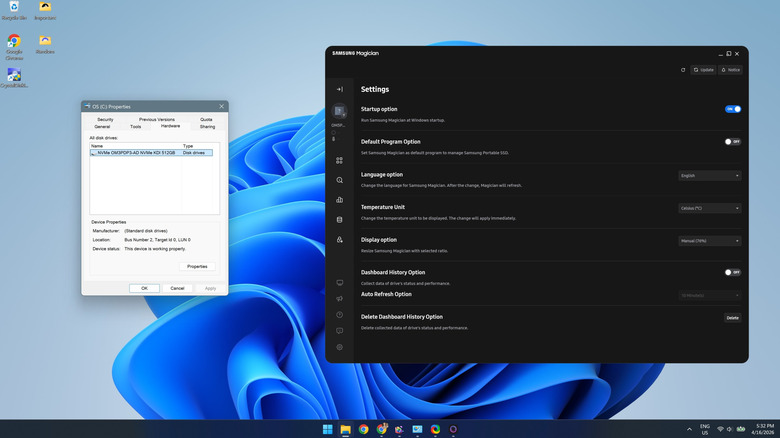Open the database drive management icon
The image size is (780, 438).
click(339, 219)
